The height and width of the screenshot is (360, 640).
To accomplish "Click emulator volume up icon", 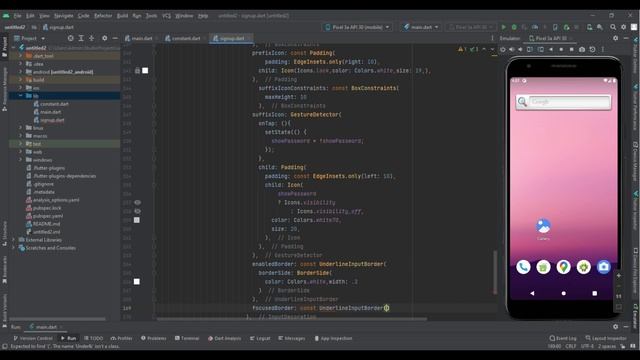I will click(512, 49).
